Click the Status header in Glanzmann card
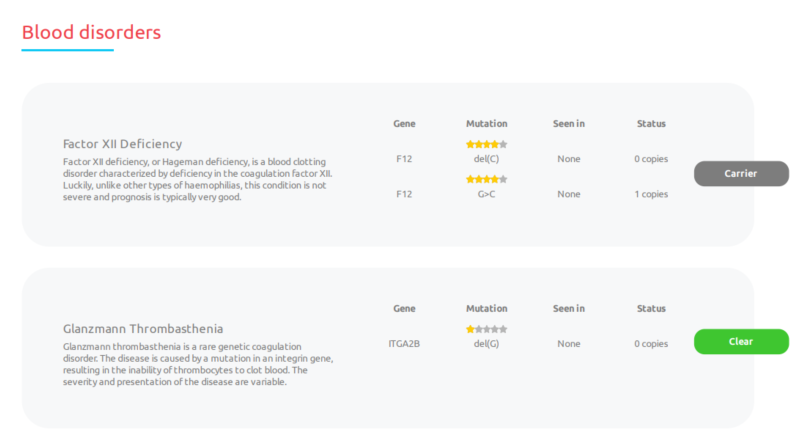This screenshot has width=792, height=446. (651, 309)
